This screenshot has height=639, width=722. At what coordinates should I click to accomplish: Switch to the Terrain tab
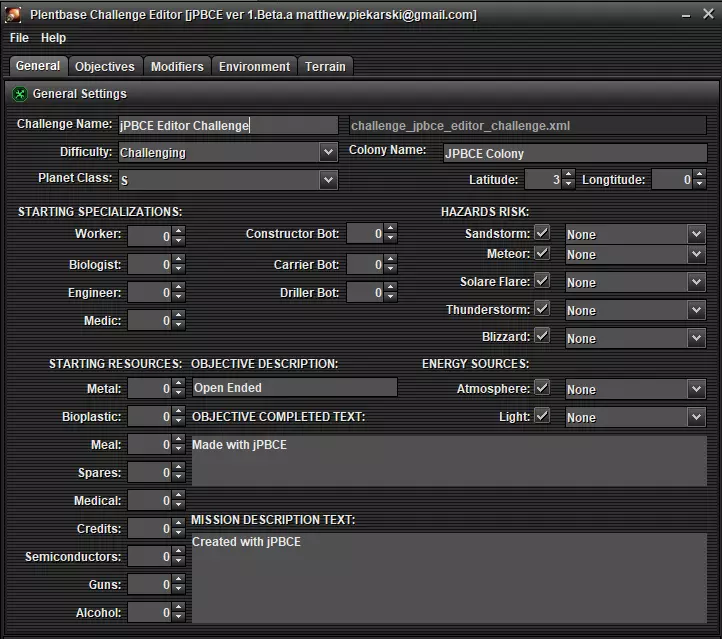[x=325, y=67]
